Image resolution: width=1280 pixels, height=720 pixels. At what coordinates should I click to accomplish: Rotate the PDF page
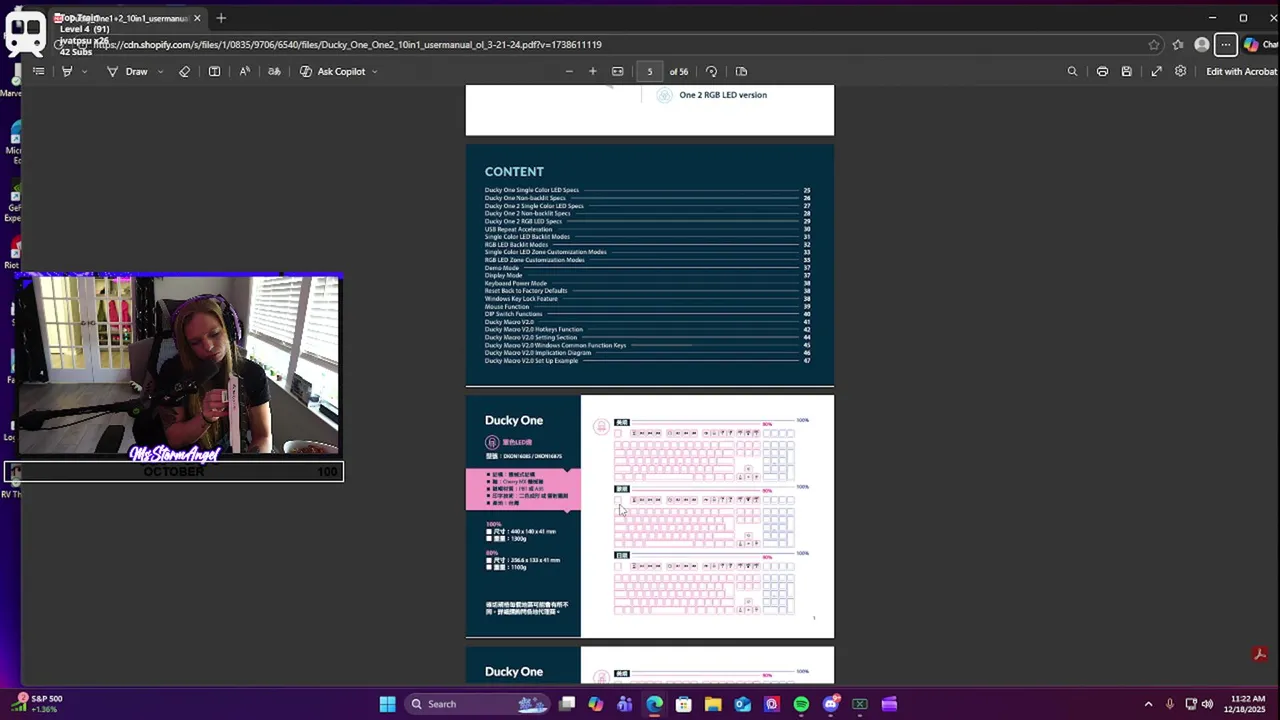pyautogui.click(x=711, y=71)
